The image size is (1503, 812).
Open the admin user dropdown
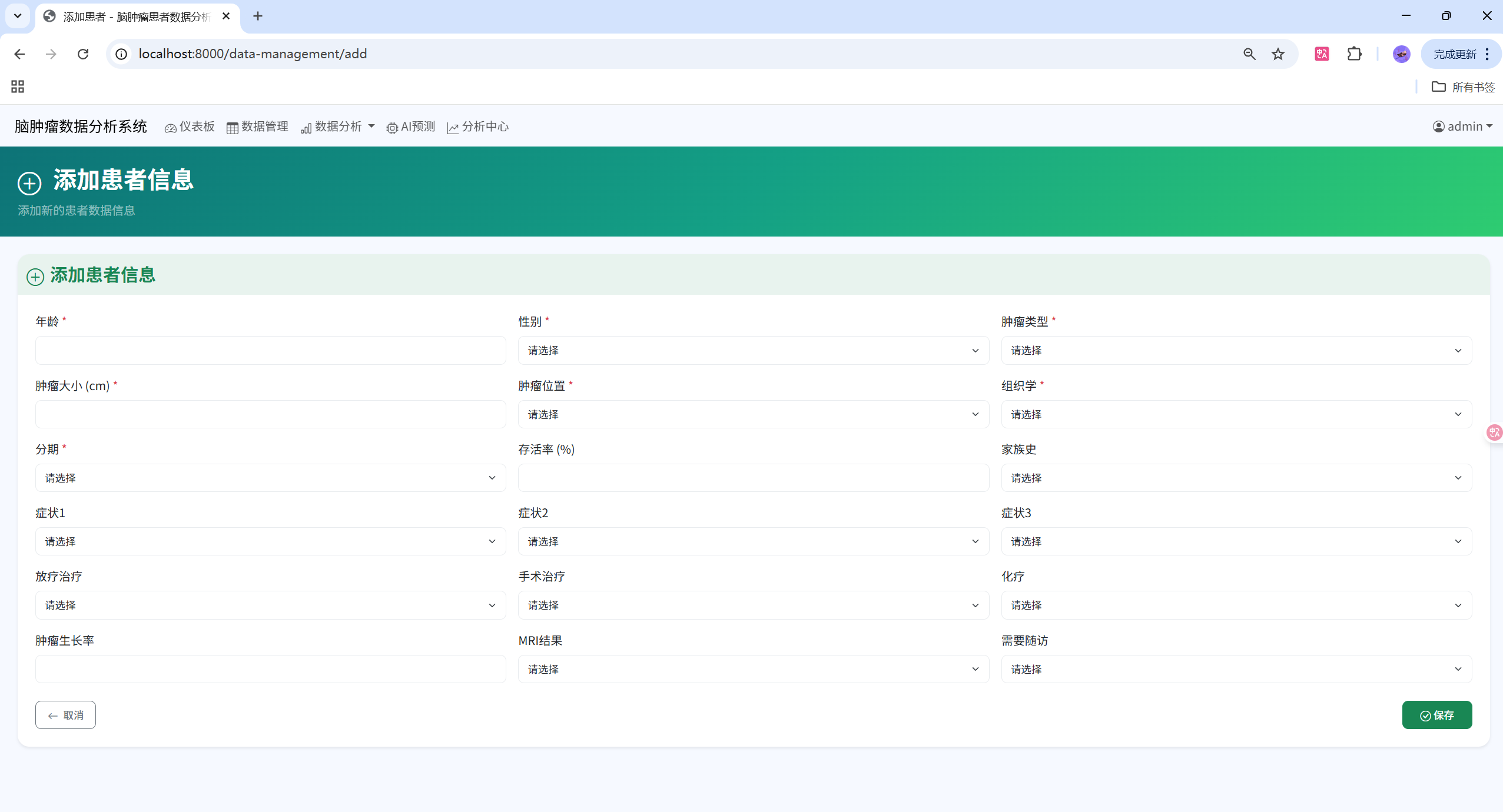point(1462,127)
